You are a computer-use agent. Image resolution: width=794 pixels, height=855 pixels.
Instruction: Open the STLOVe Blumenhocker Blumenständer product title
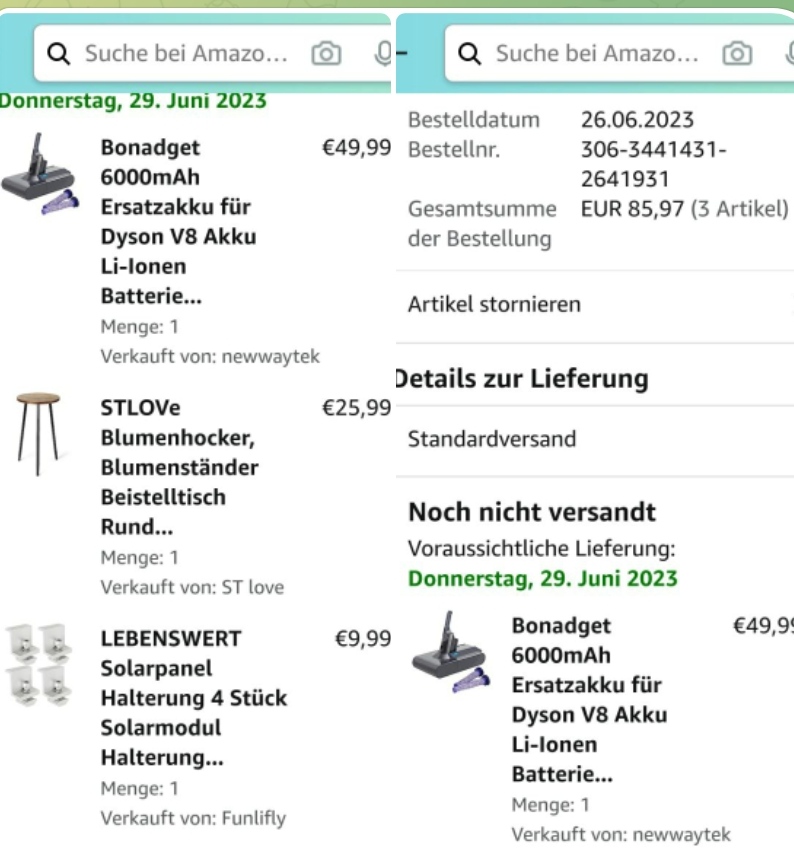click(179, 467)
